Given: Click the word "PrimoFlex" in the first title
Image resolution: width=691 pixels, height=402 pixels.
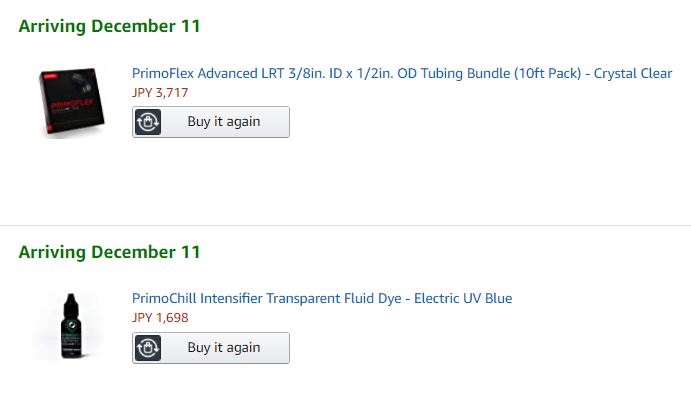Looking at the screenshot, I should click(162, 74).
